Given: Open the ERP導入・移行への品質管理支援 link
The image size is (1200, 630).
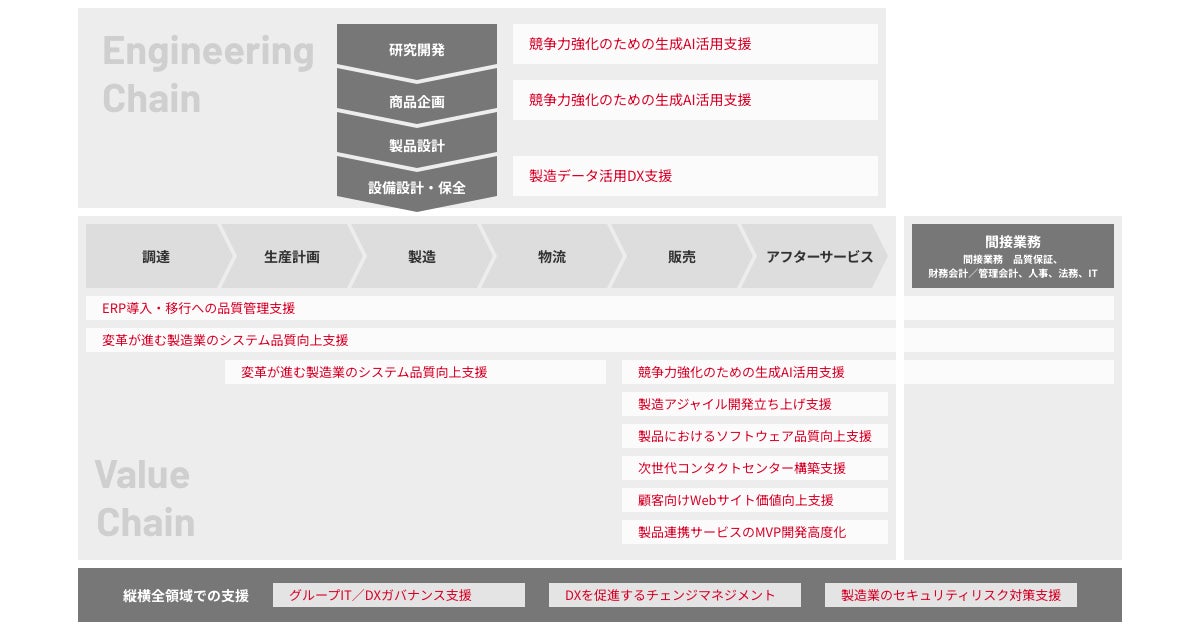Looking at the screenshot, I should (600, 308).
